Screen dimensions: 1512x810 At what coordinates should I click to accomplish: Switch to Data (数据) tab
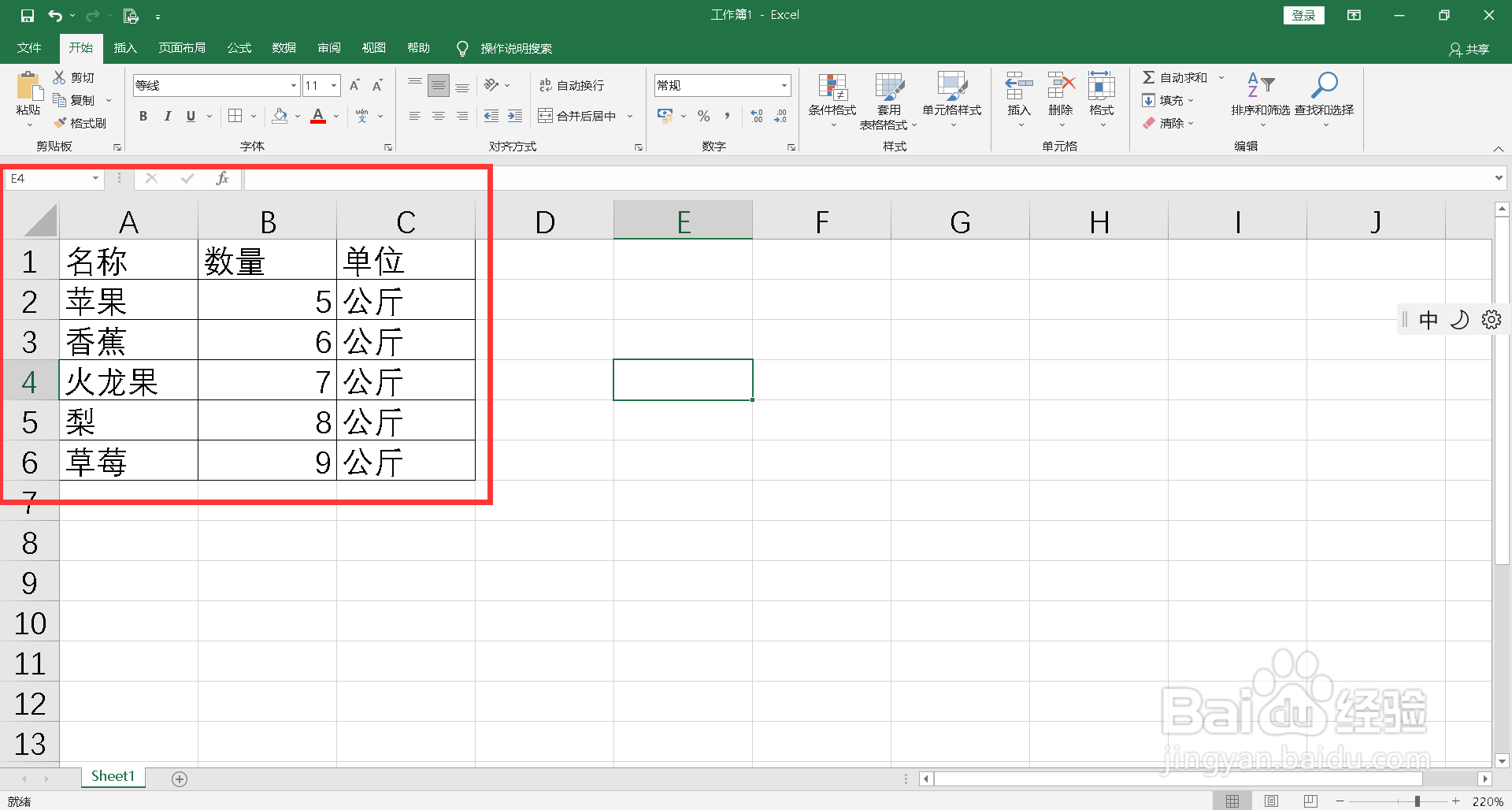pos(284,48)
